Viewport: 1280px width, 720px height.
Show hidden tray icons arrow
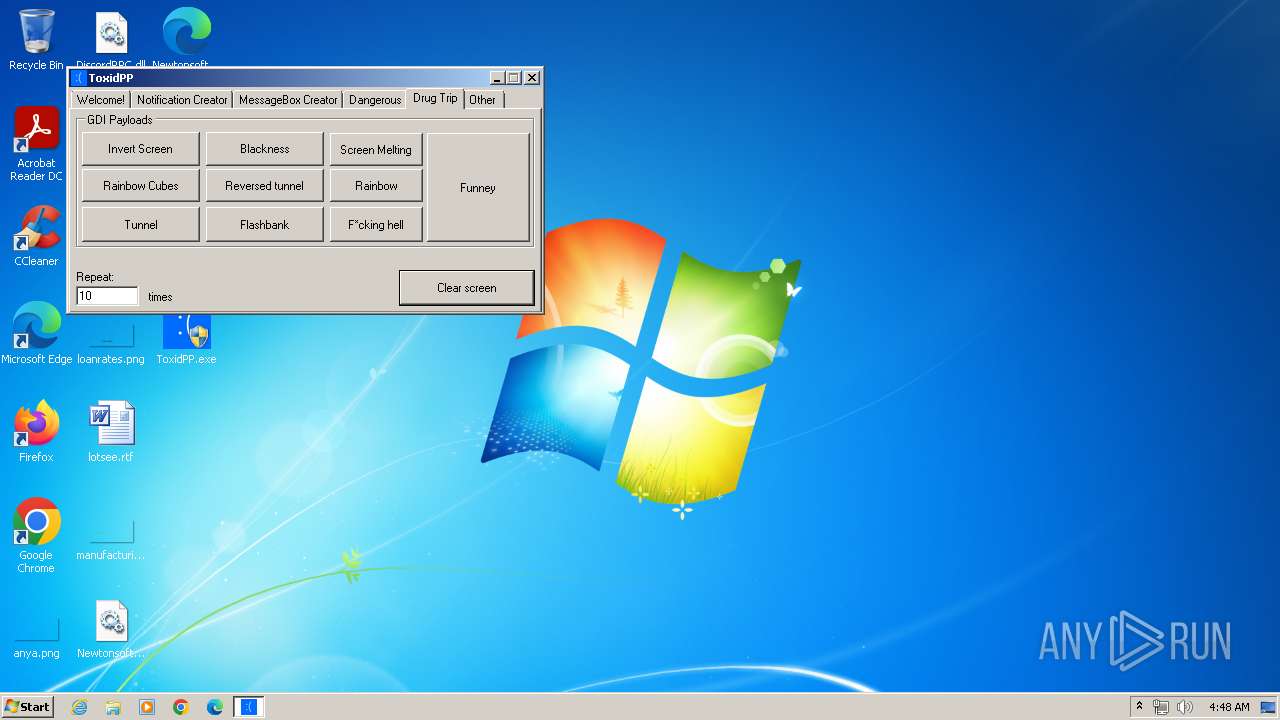pos(1139,707)
